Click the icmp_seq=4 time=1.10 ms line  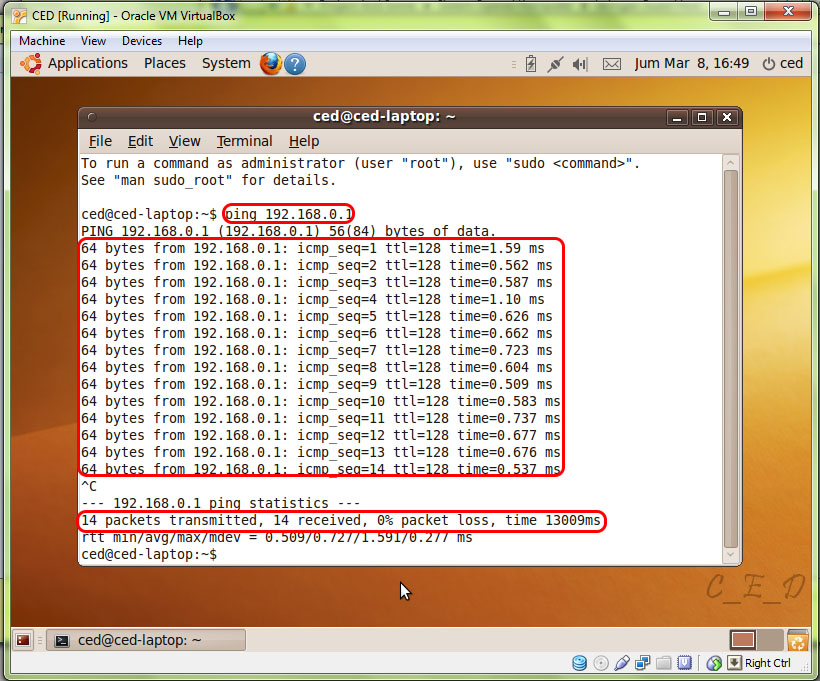313,299
